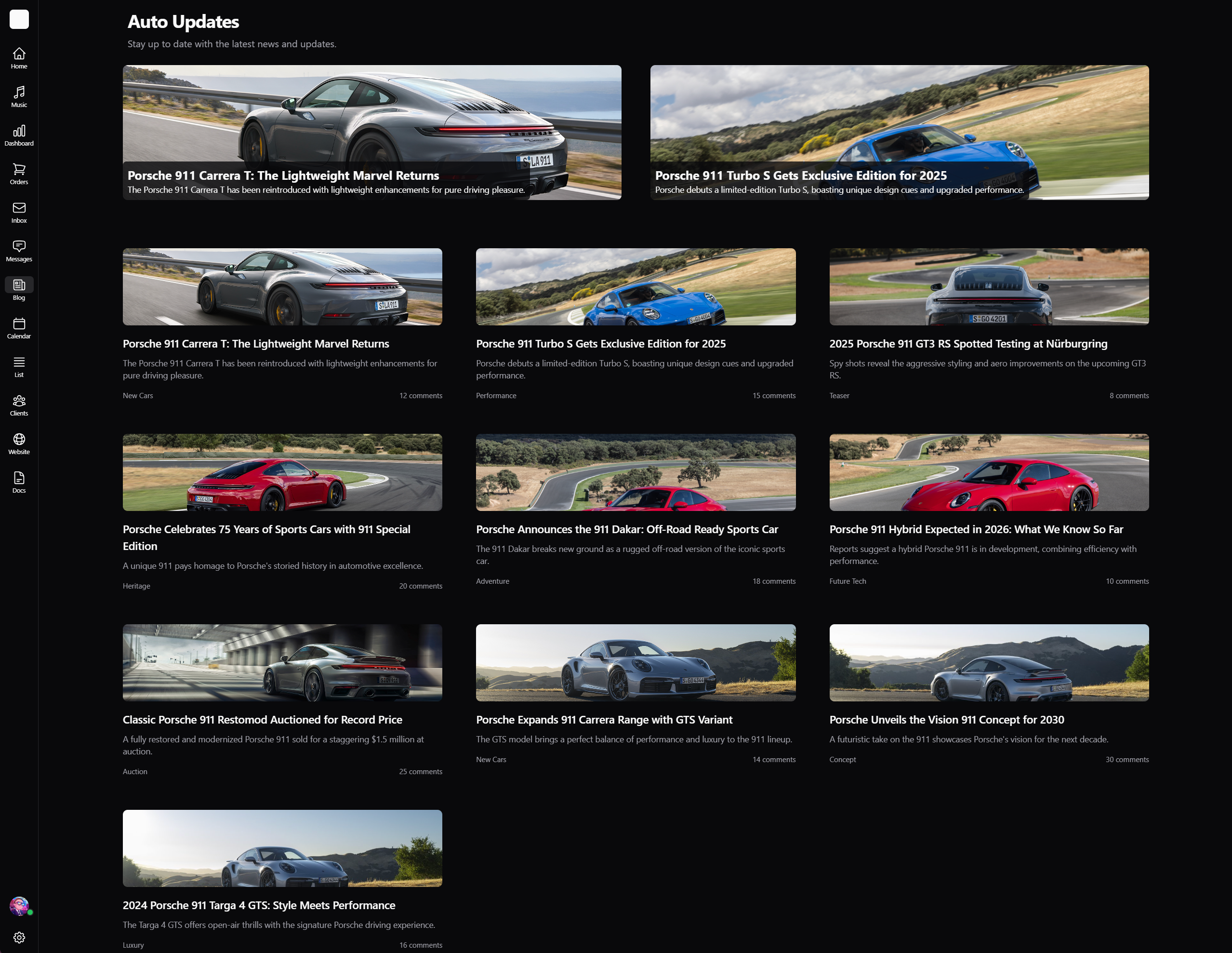Open 'Porsche Expands 911 Carrera Range' title
1232x953 pixels.
pos(604,719)
